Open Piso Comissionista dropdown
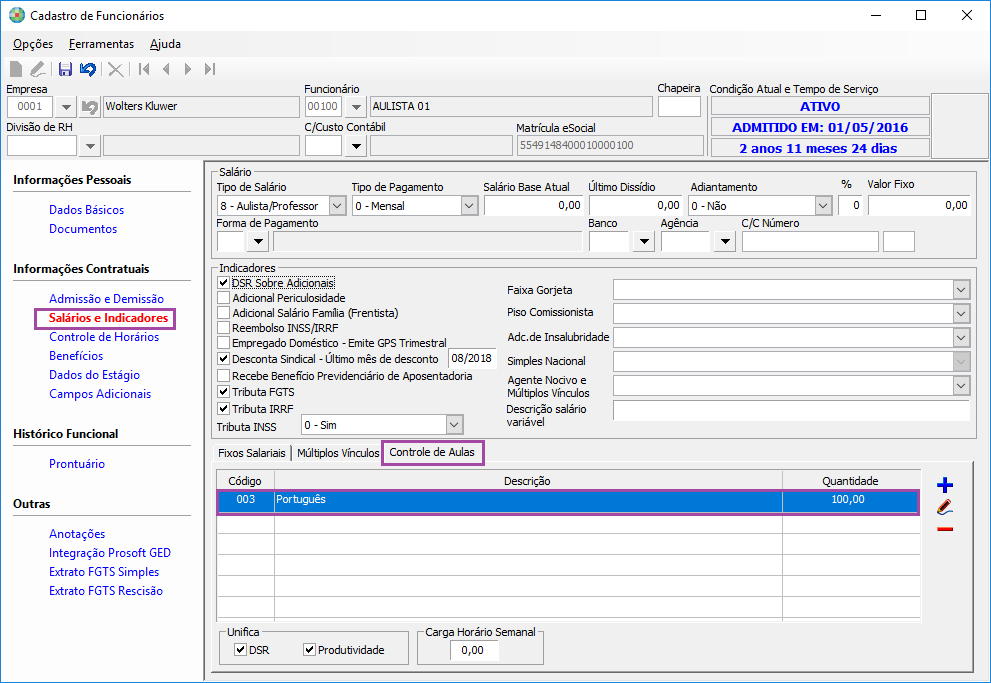This screenshot has width=991, height=683. click(961, 313)
